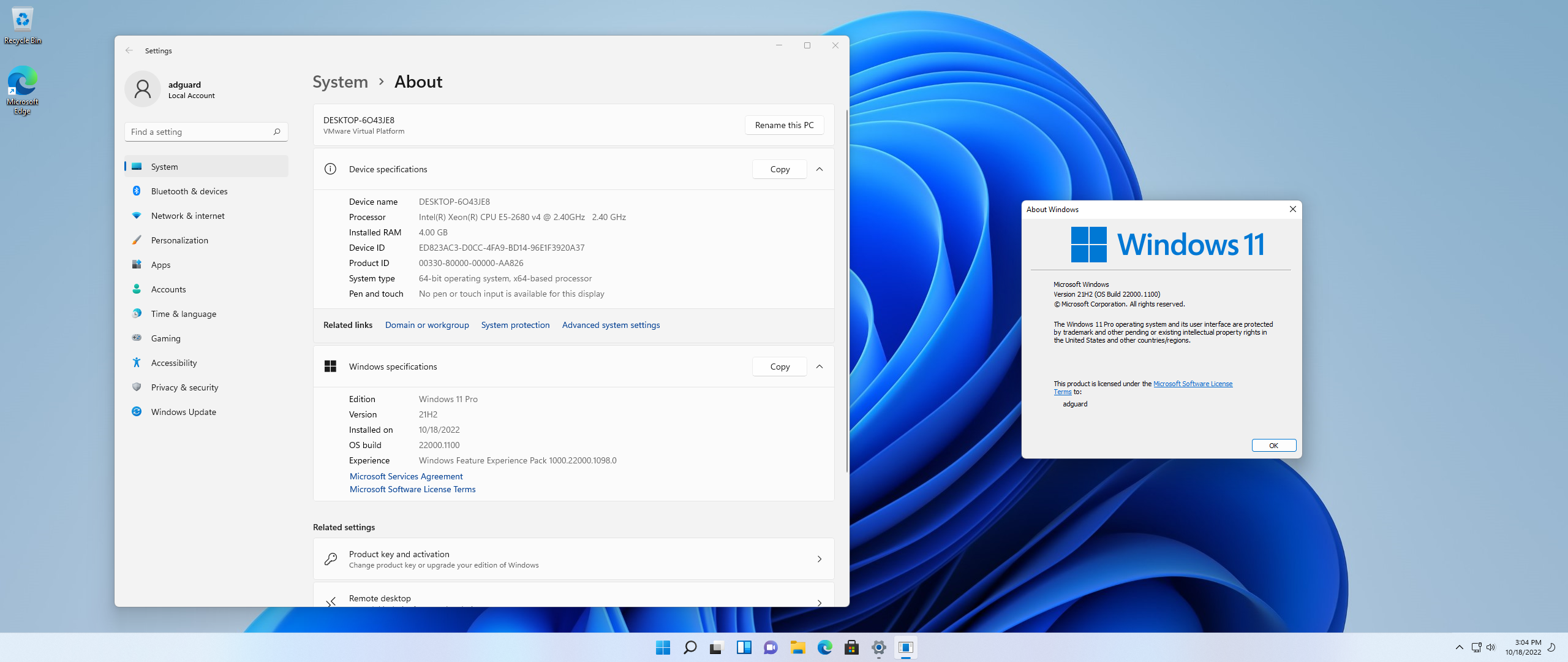Open Advanced system settings link
The image size is (1568, 662).
point(611,325)
